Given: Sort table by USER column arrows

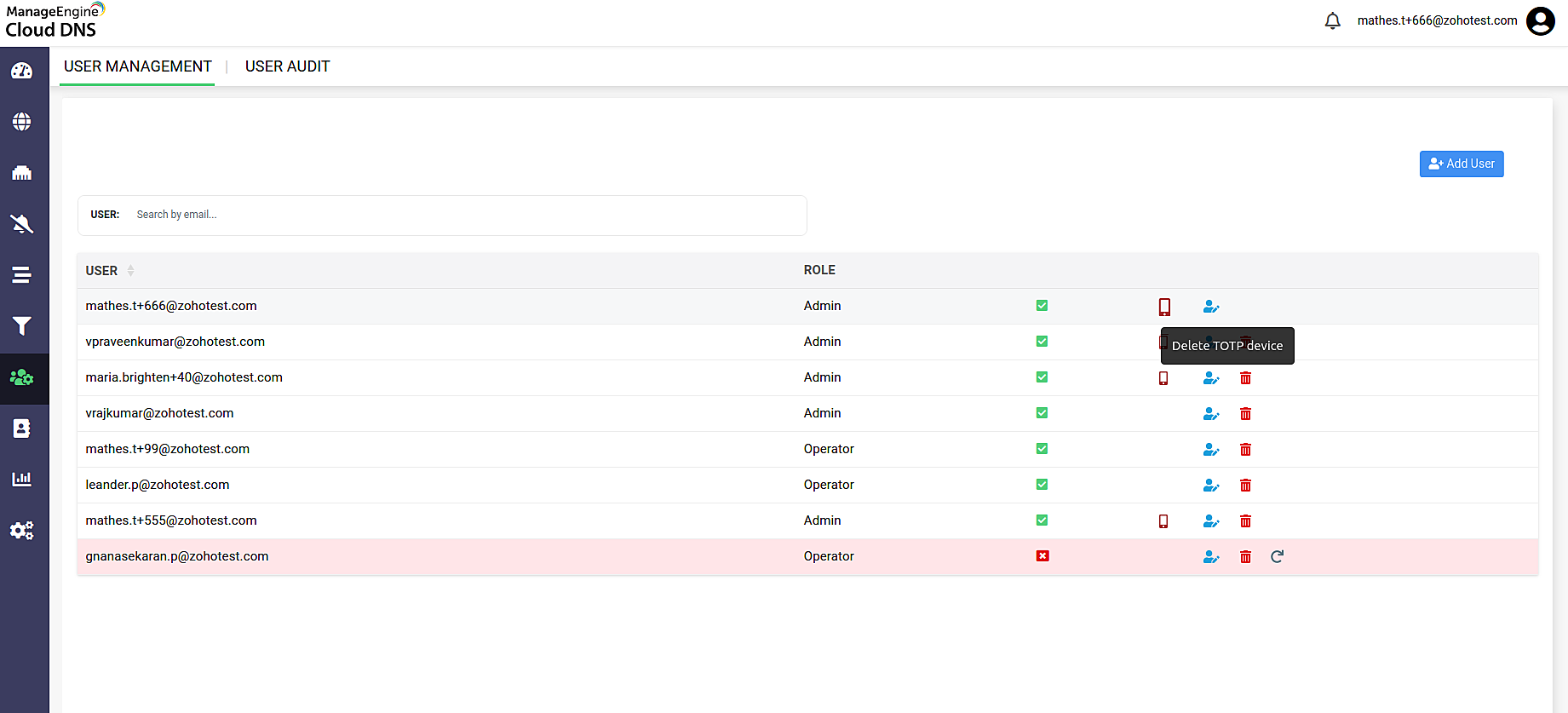Looking at the screenshot, I should tap(130, 271).
